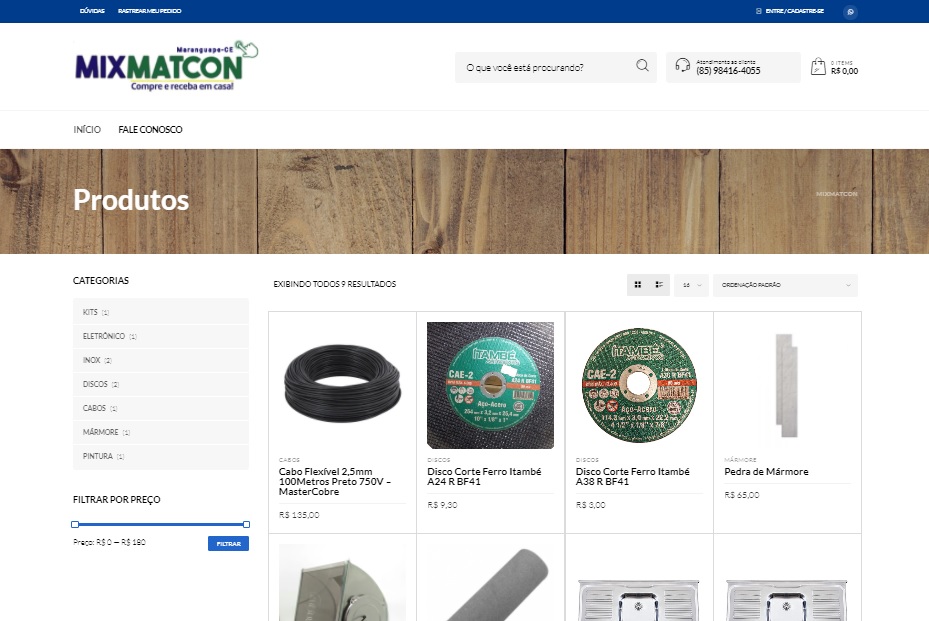The width and height of the screenshot is (929, 621).
Task: Open the Rastrear Meu Pedido link
Action: pyautogui.click(x=150, y=11)
